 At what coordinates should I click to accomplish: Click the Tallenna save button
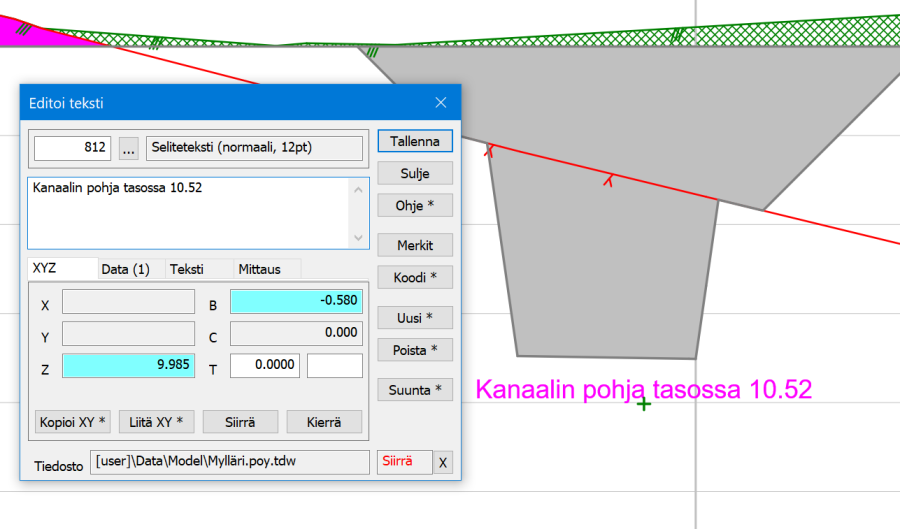415,141
